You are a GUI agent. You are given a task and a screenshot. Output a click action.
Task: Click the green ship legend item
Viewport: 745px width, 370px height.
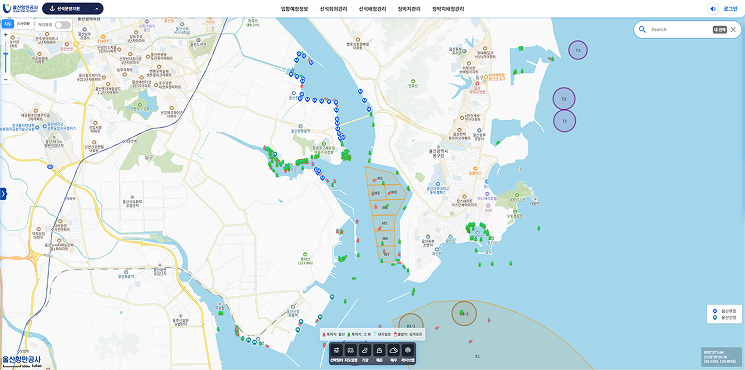[360, 334]
